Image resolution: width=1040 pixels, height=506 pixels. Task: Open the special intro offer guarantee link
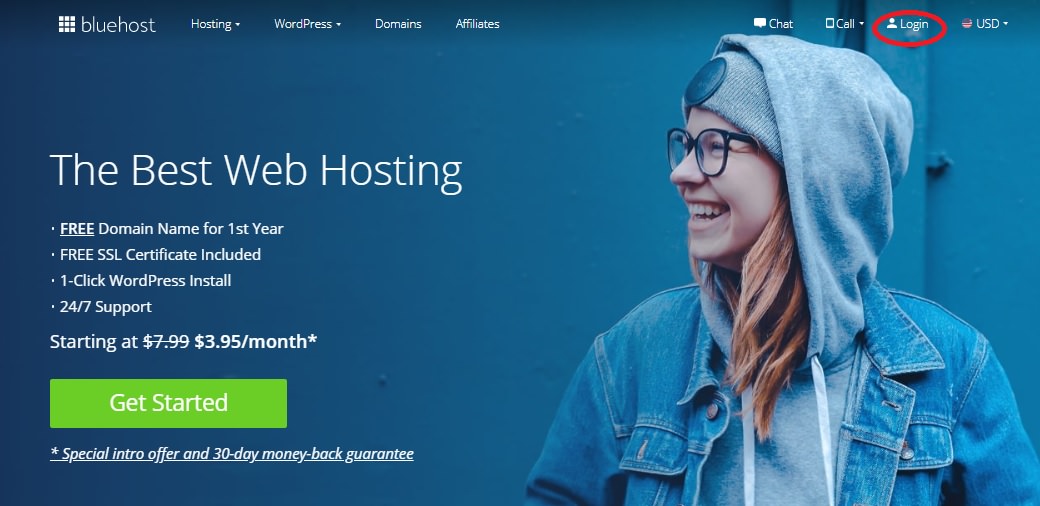tap(231, 454)
